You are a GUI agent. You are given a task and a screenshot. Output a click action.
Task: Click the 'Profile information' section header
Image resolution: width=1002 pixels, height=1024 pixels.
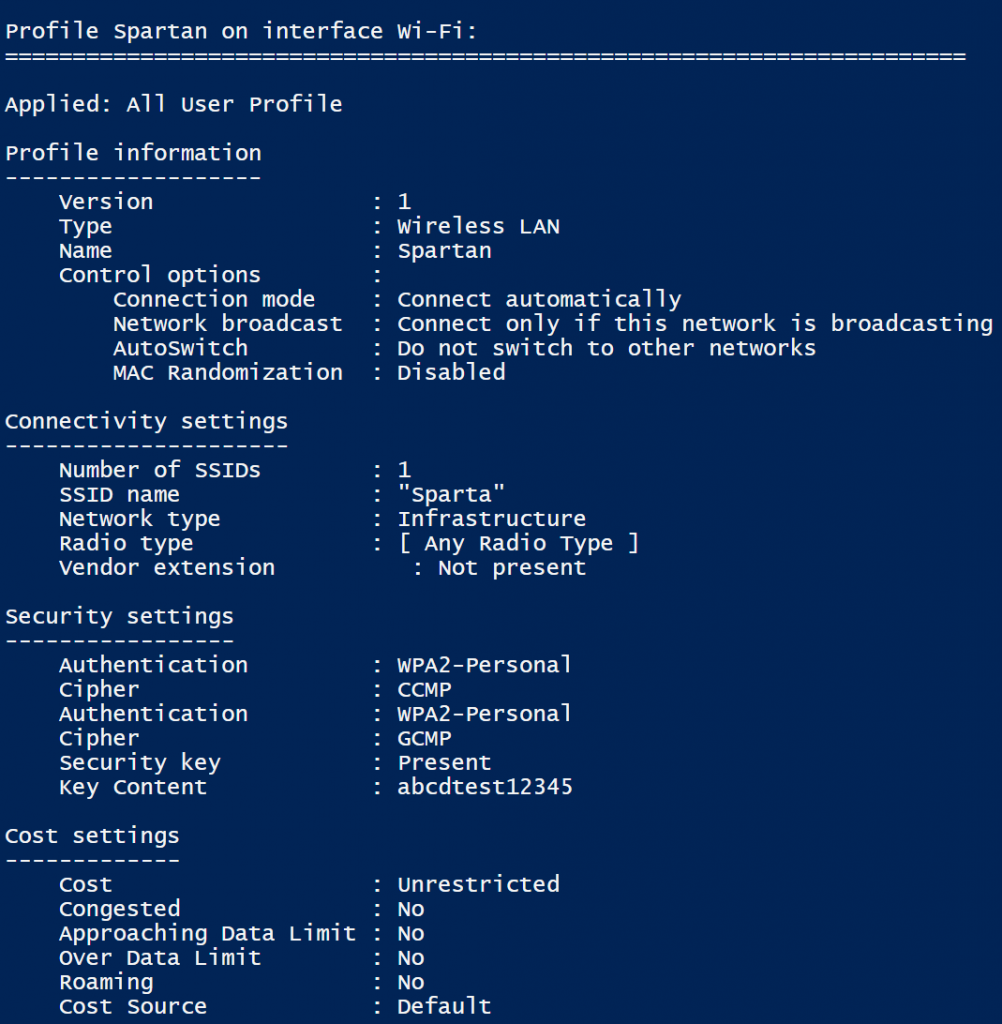point(133,153)
